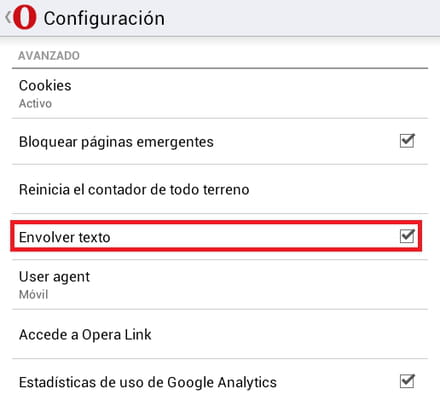This screenshot has width=440, height=412.
Task: Disable Google Analytics usage statistics checkbox
Action: 407,381
